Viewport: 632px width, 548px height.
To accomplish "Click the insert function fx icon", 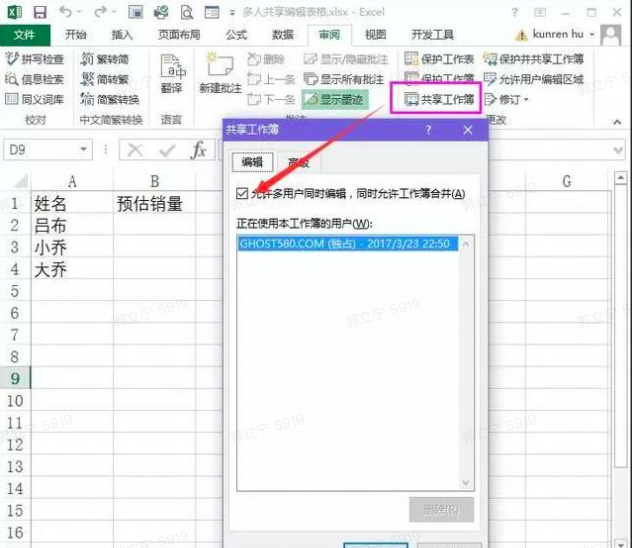I will click(199, 150).
